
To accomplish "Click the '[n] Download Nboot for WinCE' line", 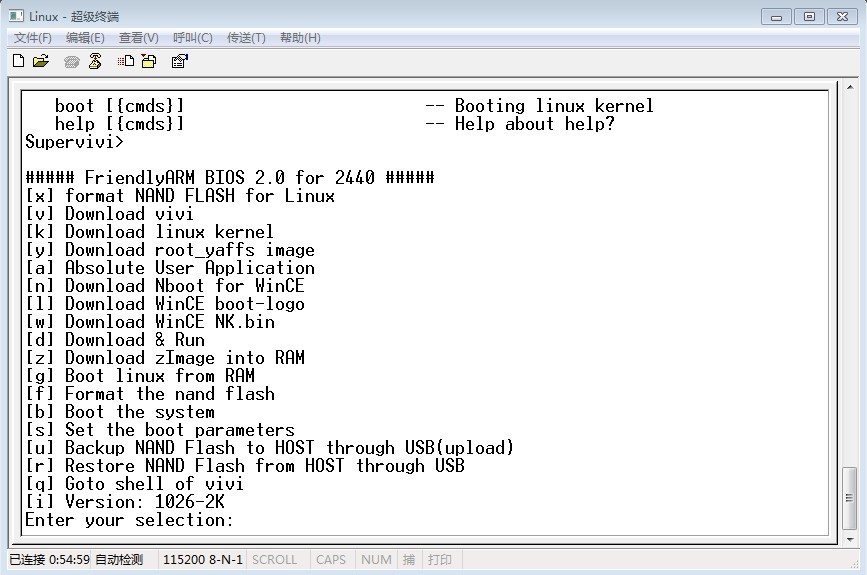I will 165,286.
